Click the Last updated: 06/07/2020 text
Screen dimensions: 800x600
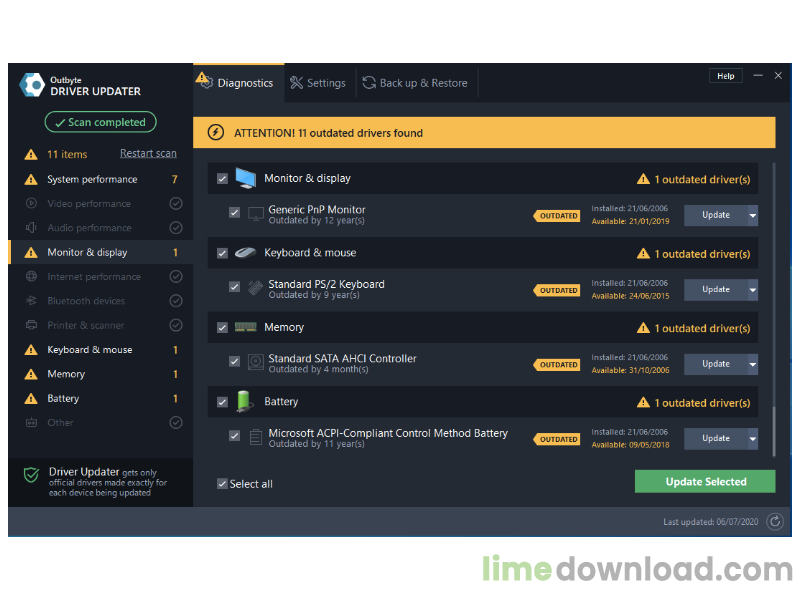tap(710, 521)
